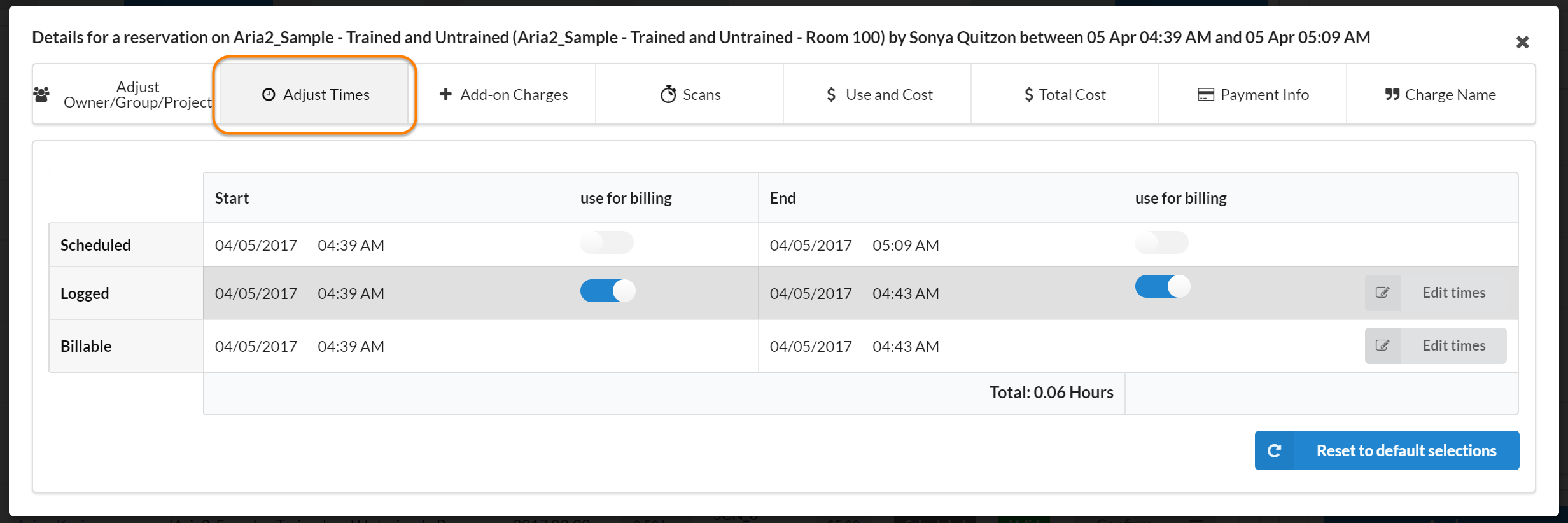Click Edit times for Billable row
The image size is (1568, 523).
coord(1453,345)
